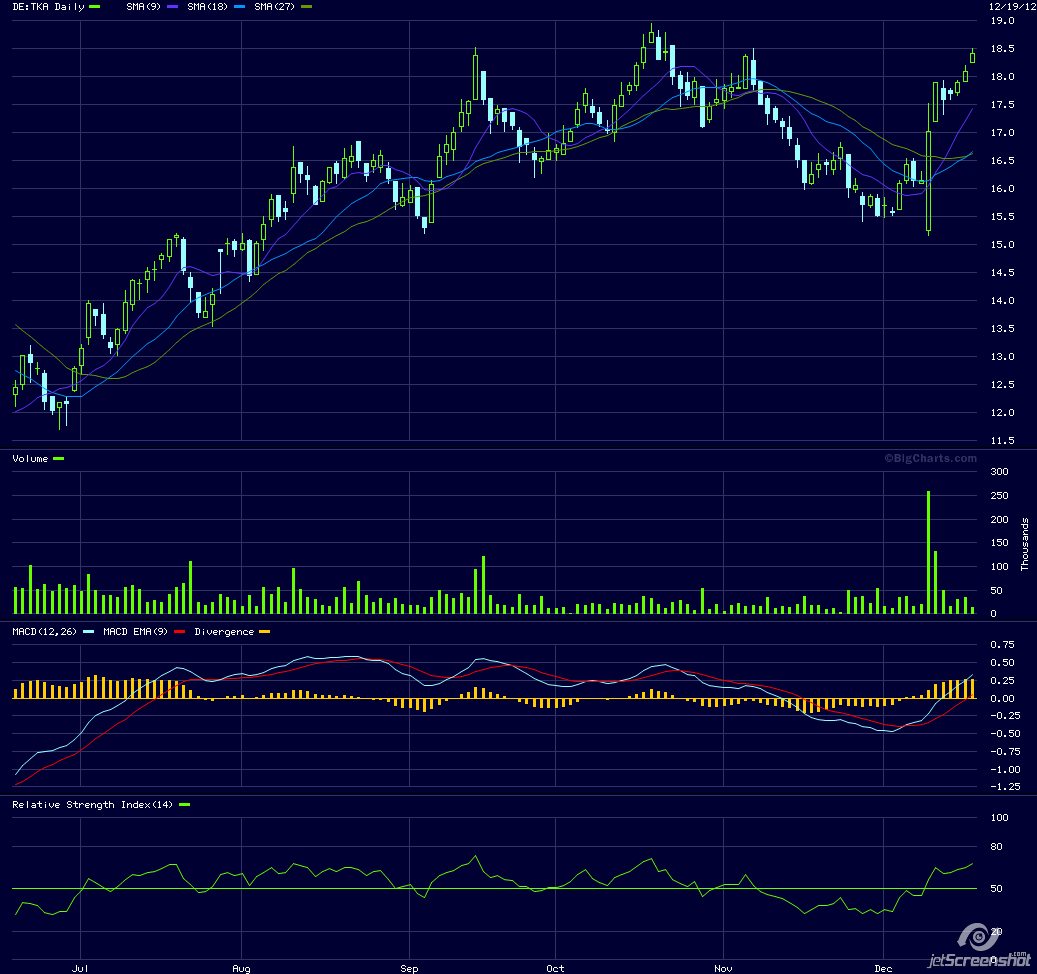Click the Nov month axis label
1037x974 pixels.
coord(723,968)
